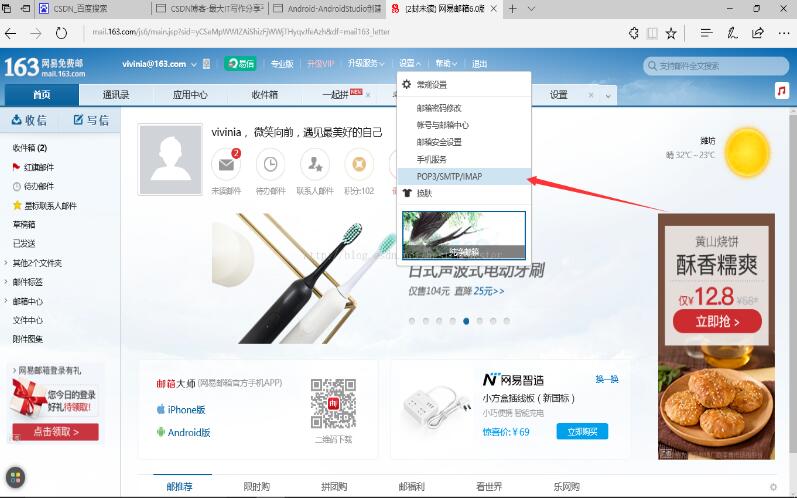
Task: Open the 联系人邮件 contact star icon
Action: pos(315,164)
